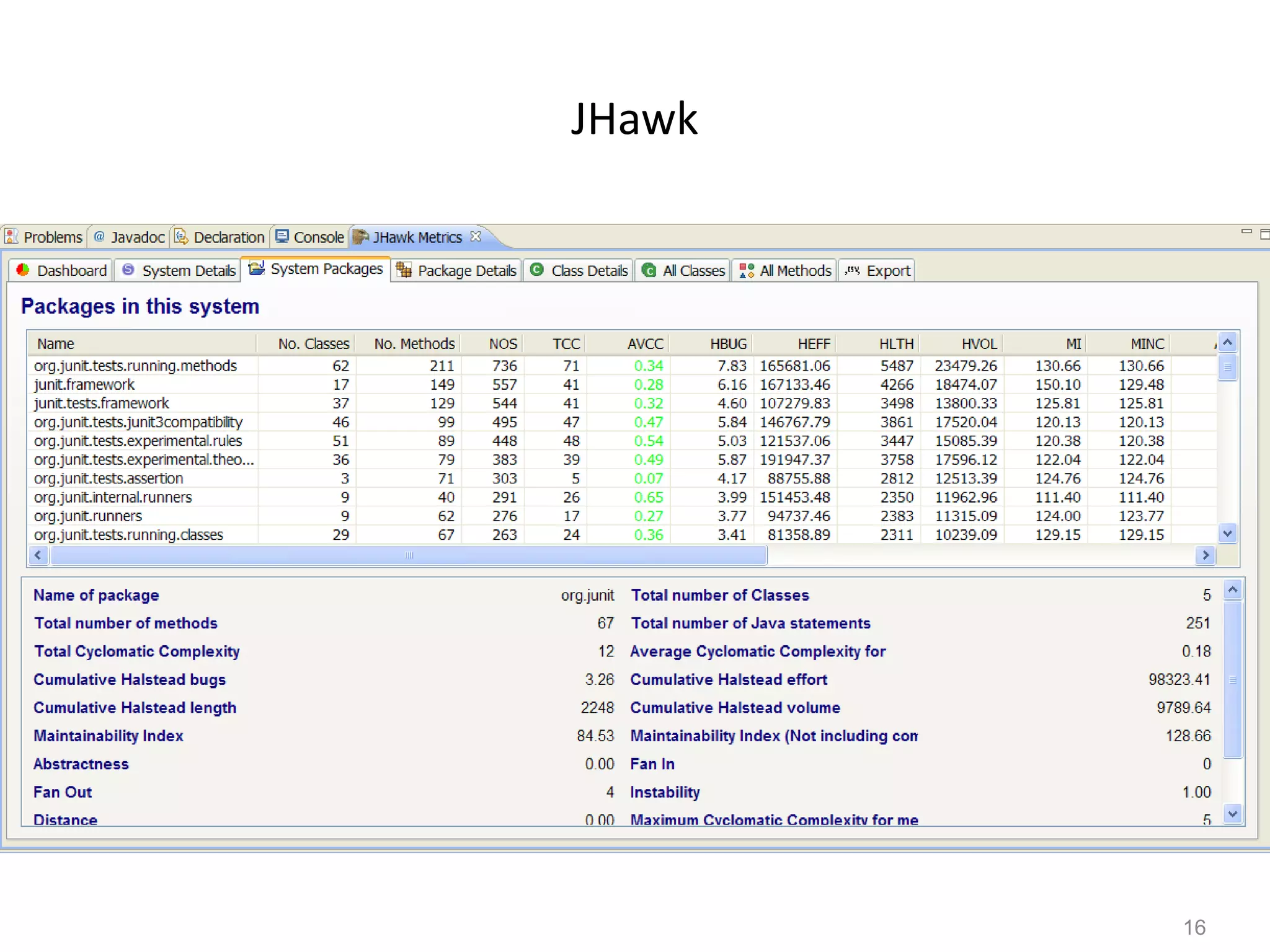
Task: Sort by HBUG column header
Action: click(711, 343)
